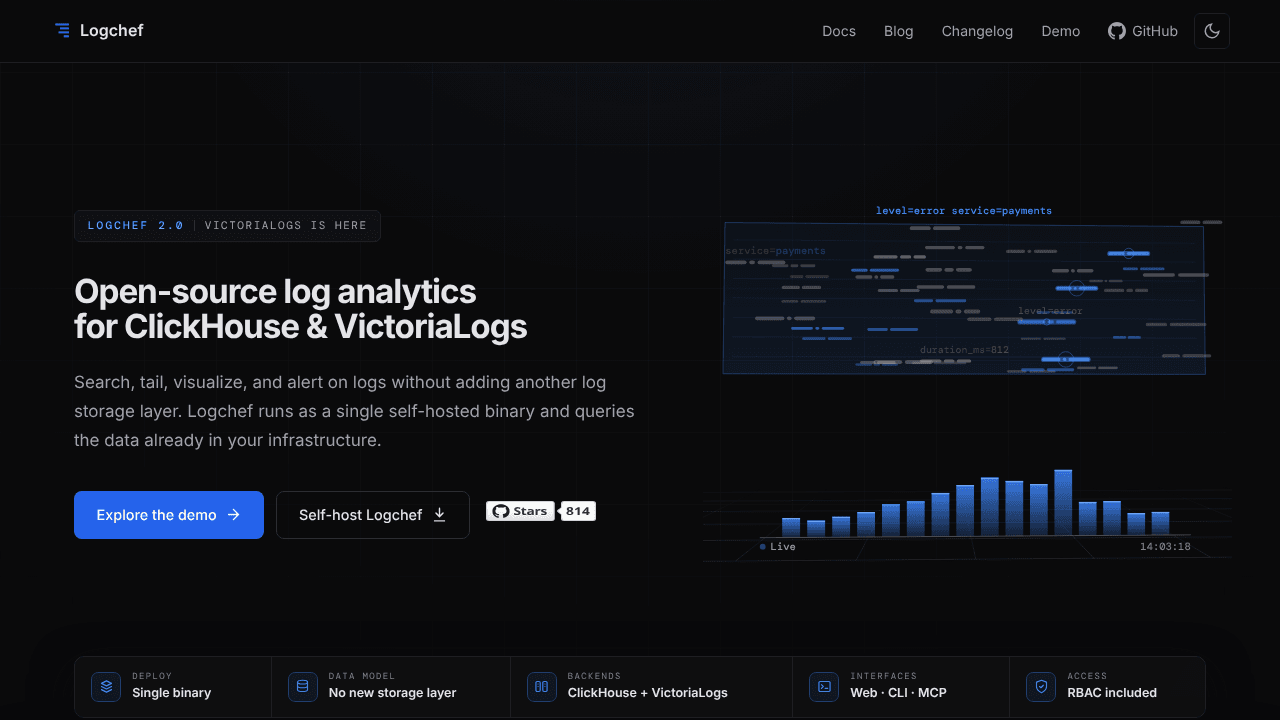Go to the Blog page
Screen dimensions: 1280x720
point(899,31)
